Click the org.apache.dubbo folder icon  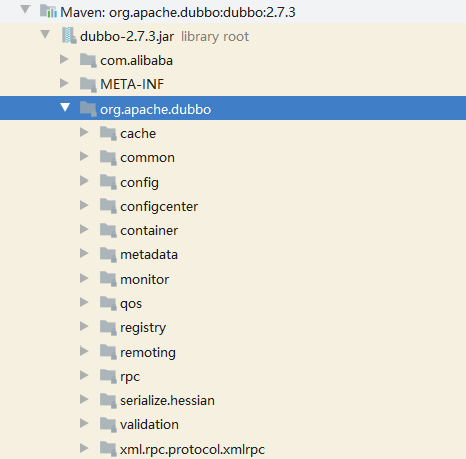(x=88, y=109)
